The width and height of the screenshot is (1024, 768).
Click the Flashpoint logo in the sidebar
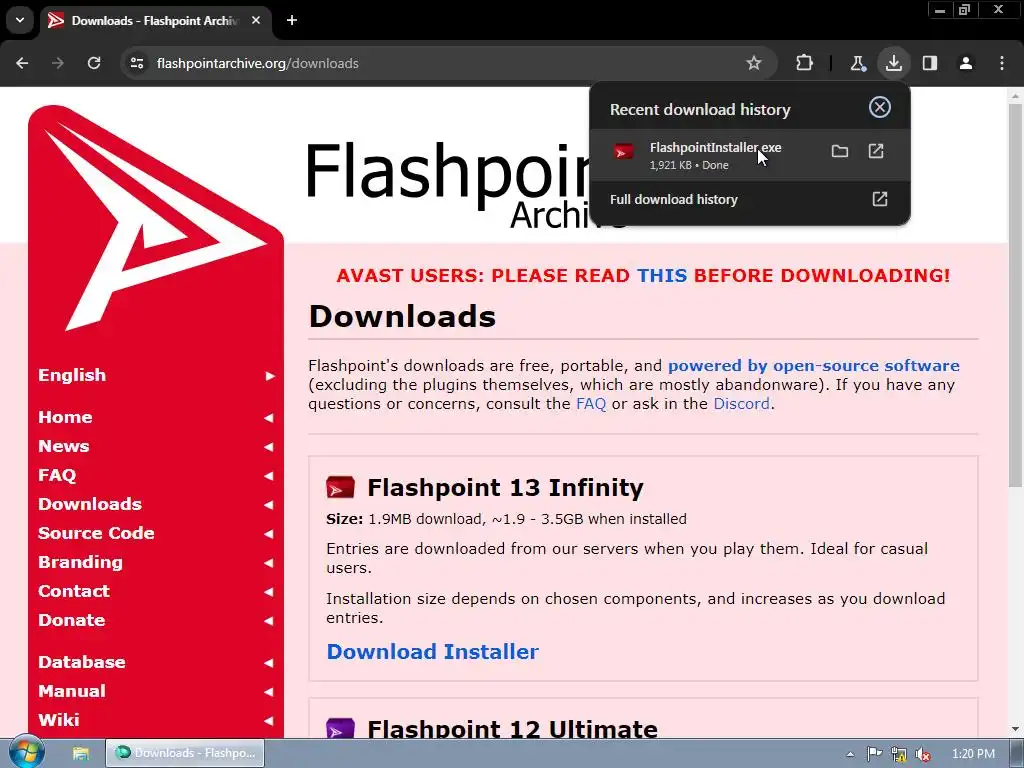click(x=155, y=219)
